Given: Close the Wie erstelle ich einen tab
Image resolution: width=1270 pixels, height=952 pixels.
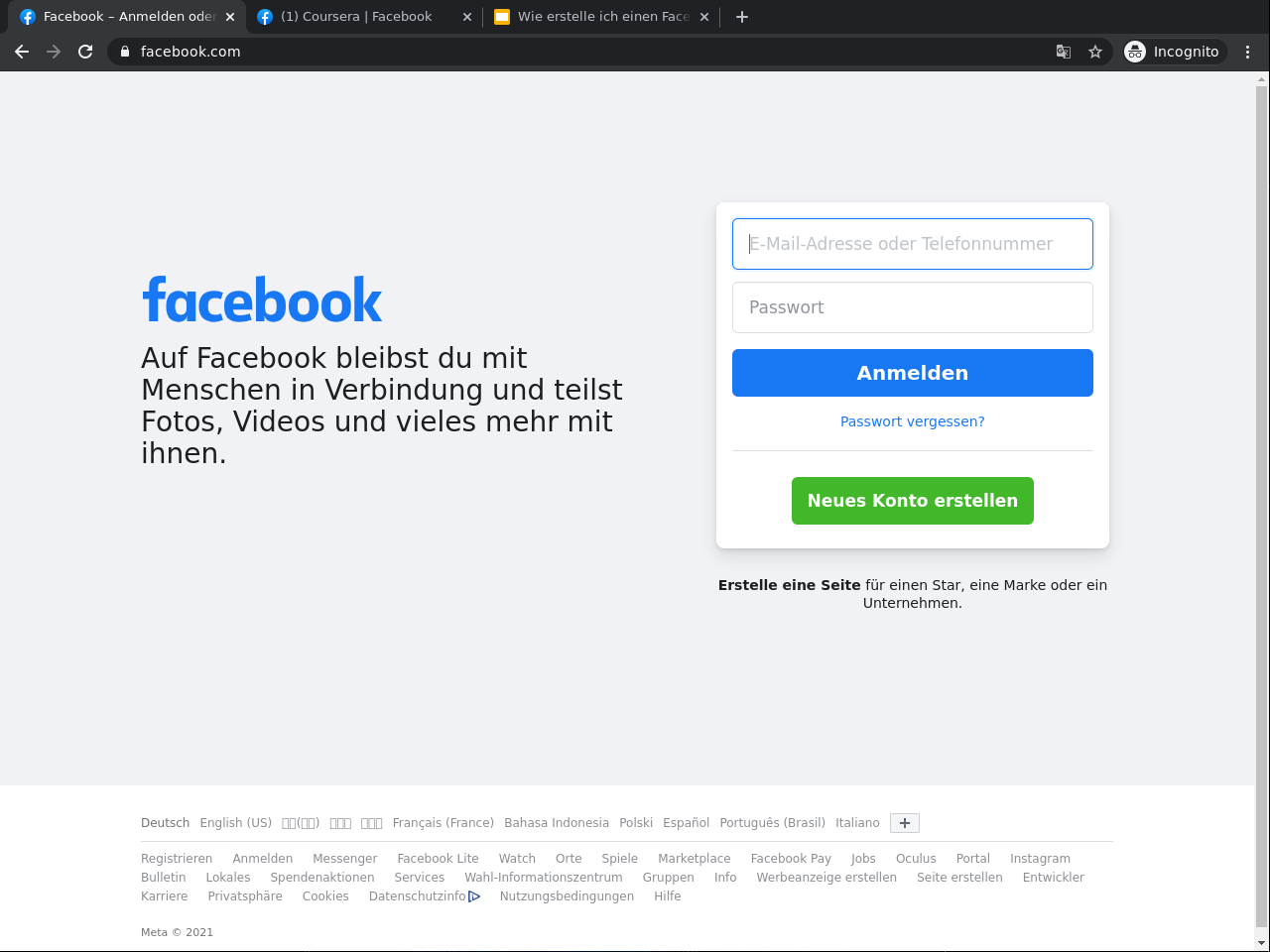Looking at the screenshot, I should click(704, 17).
